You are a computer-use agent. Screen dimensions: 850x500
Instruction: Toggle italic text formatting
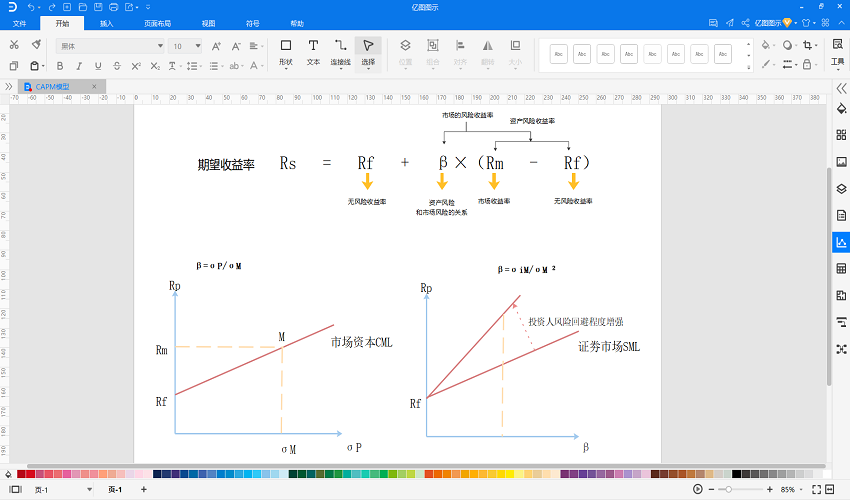point(79,65)
